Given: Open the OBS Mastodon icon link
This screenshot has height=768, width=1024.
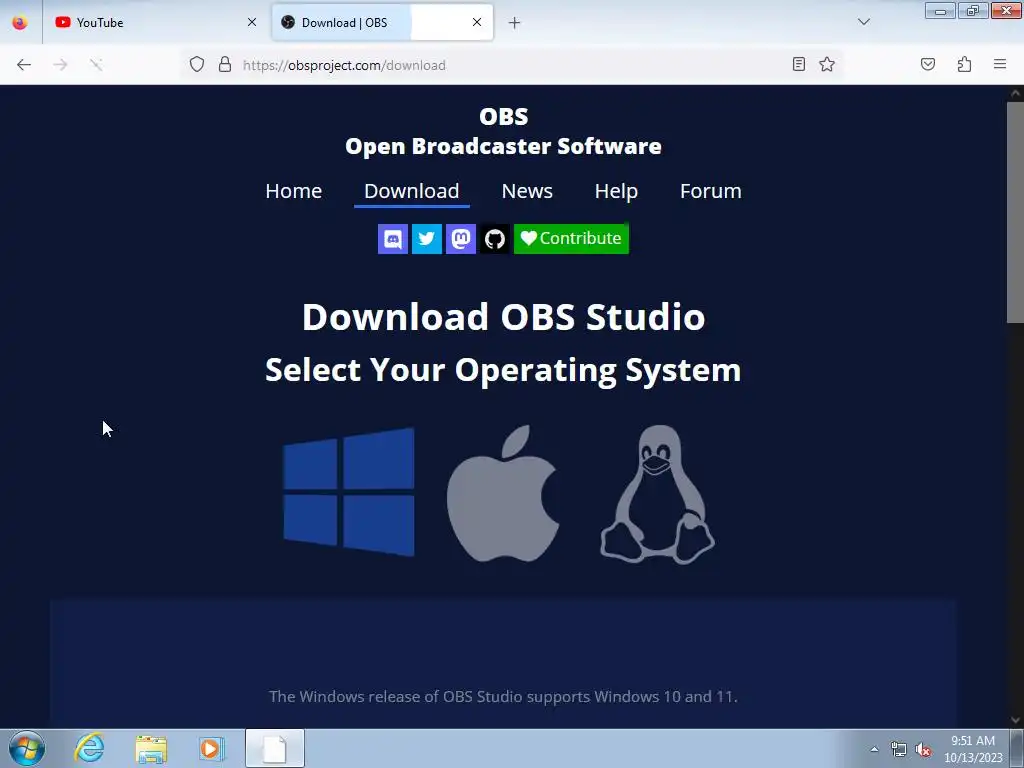Looking at the screenshot, I should point(460,239).
